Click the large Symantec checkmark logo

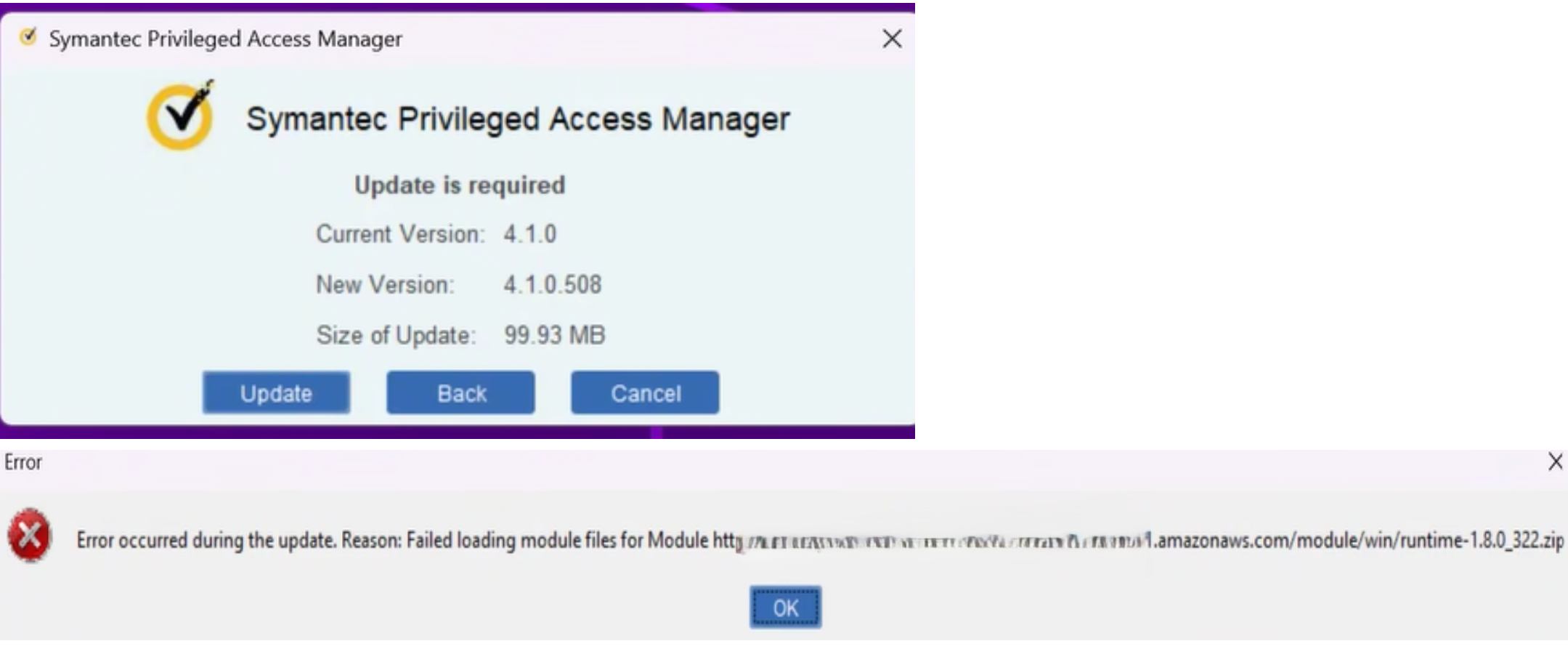coord(180,116)
